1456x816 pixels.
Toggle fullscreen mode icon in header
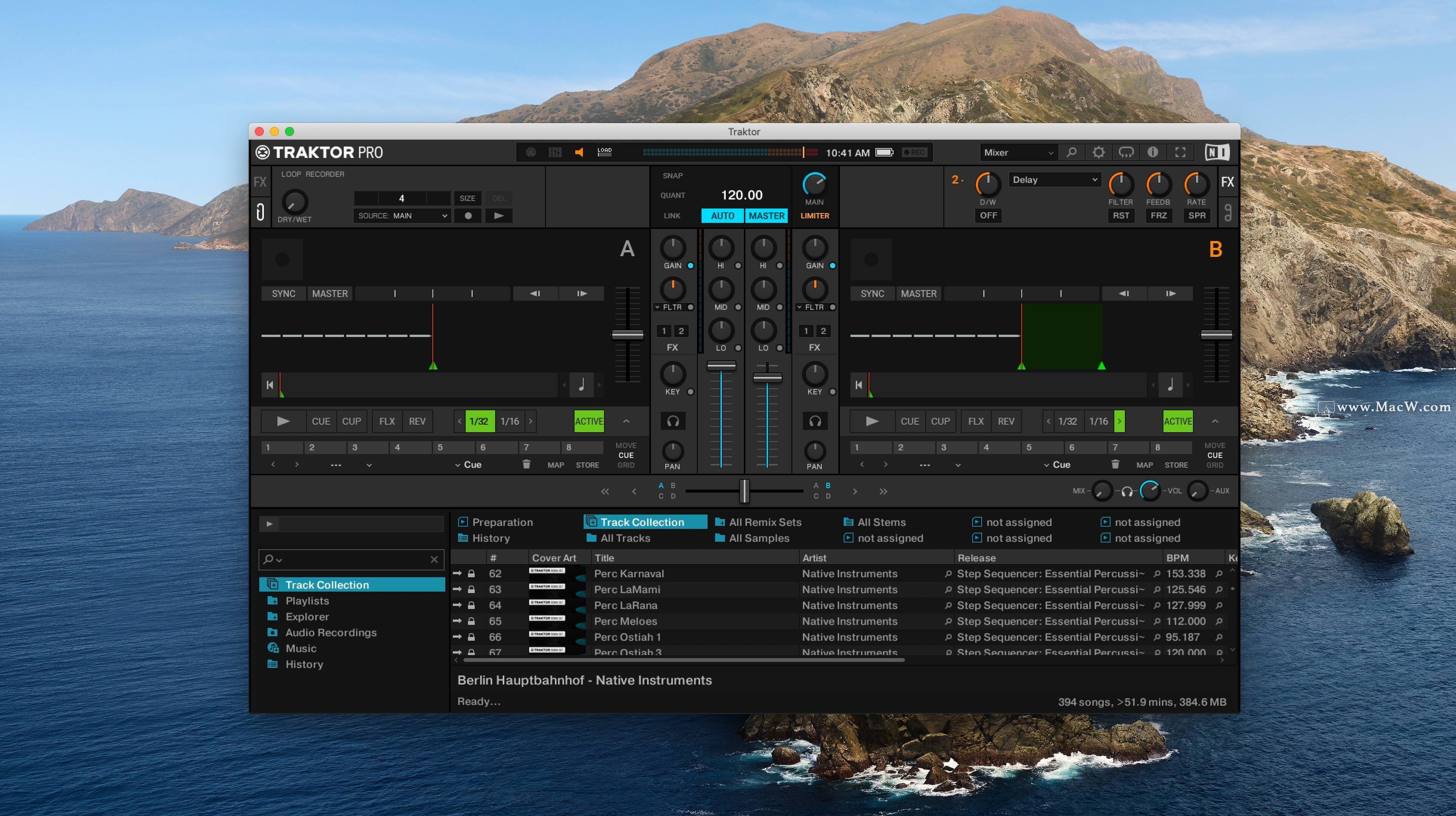(x=1180, y=153)
